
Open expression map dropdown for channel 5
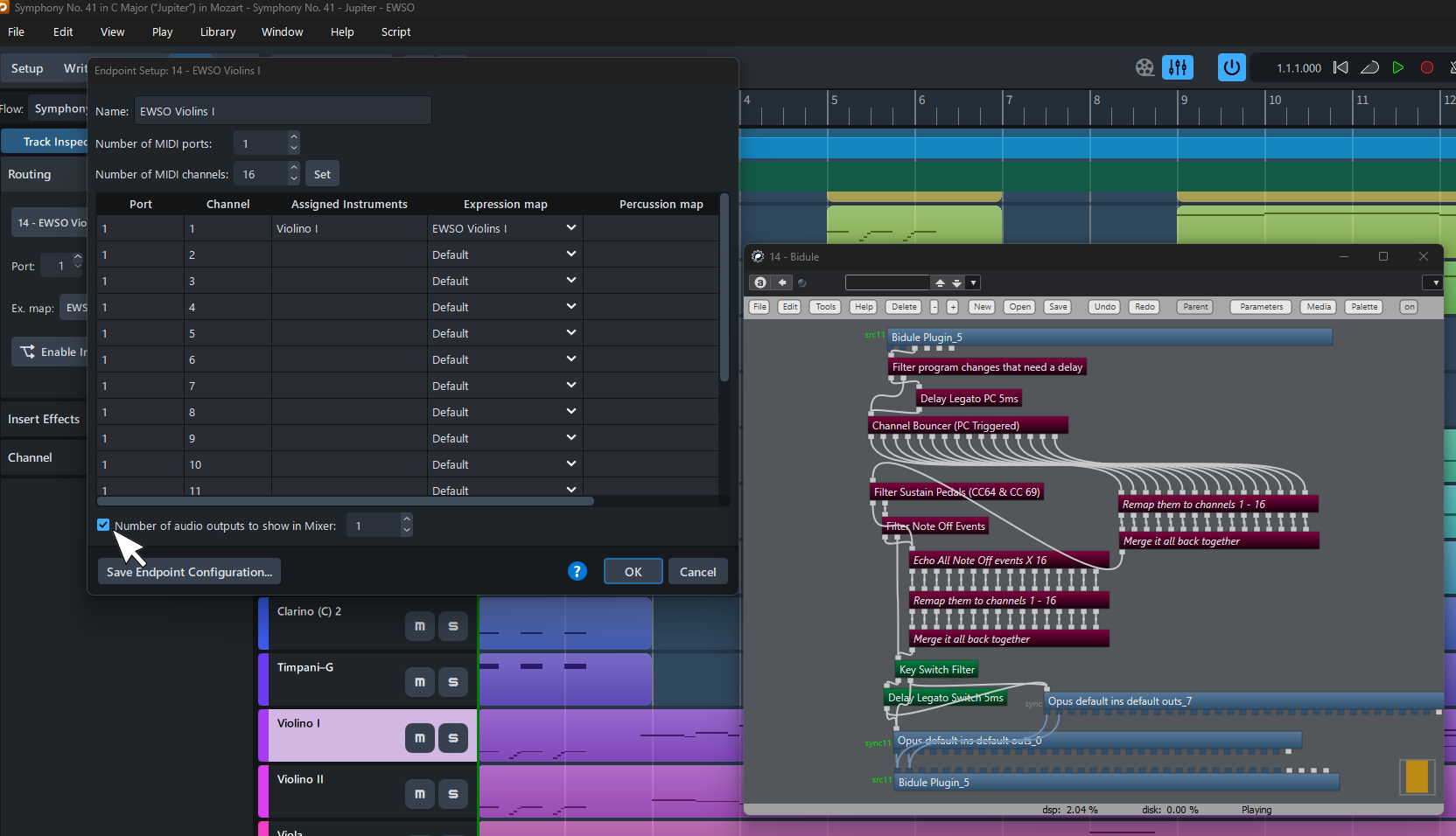click(x=571, y=333)
